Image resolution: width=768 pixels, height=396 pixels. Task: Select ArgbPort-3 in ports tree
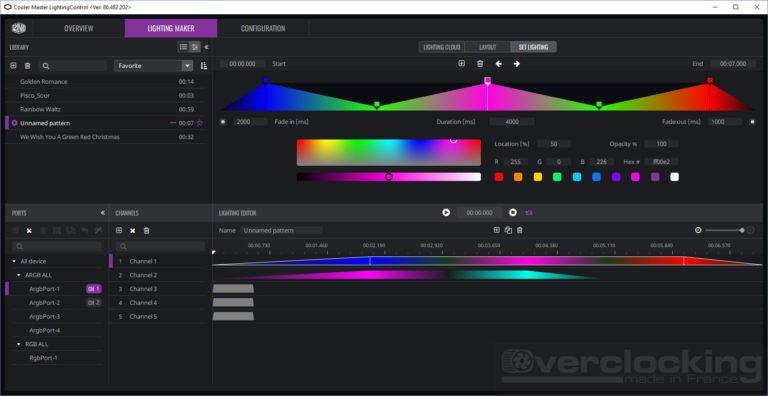[45, 317]
